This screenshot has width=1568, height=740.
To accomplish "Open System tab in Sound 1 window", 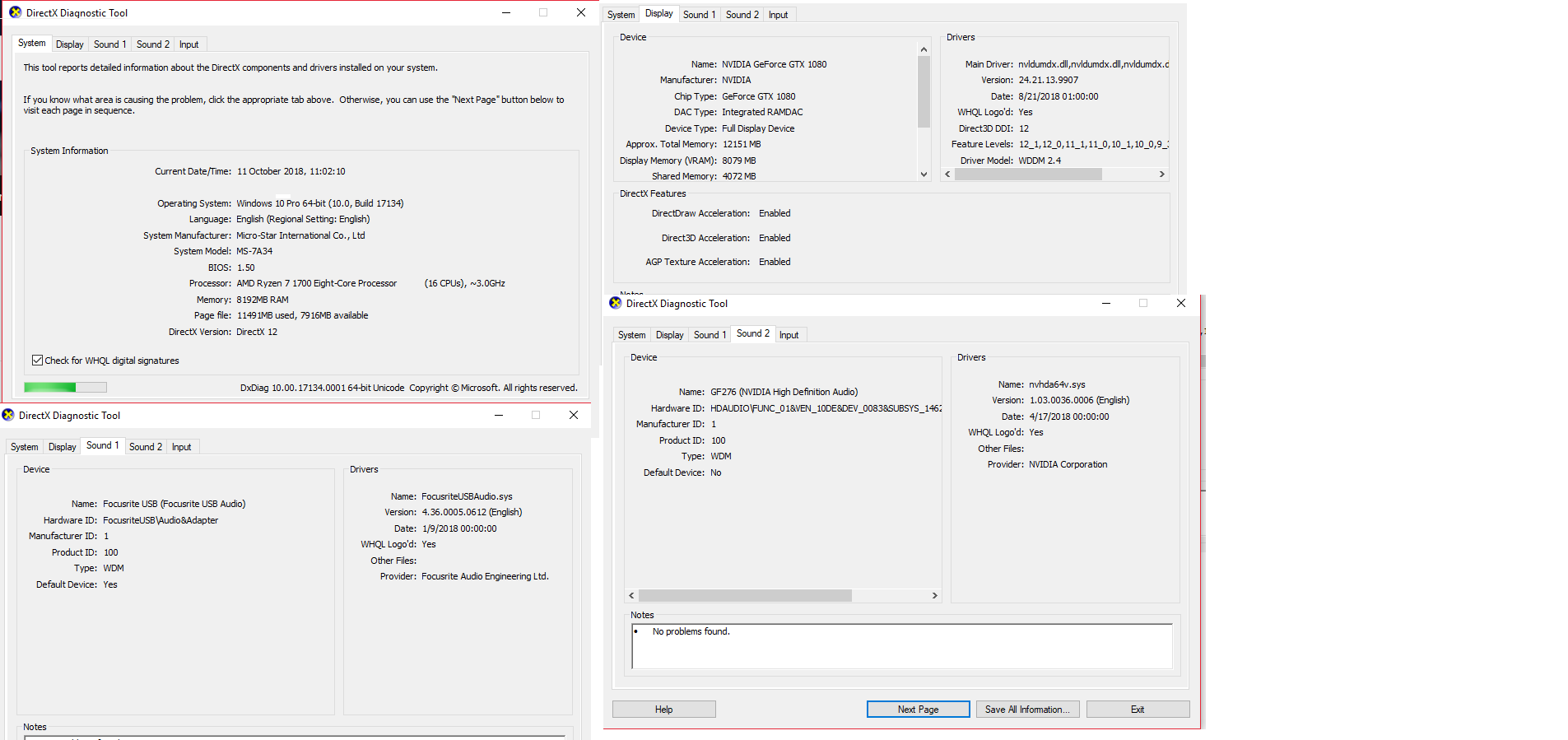I will (x=25, y=447).
